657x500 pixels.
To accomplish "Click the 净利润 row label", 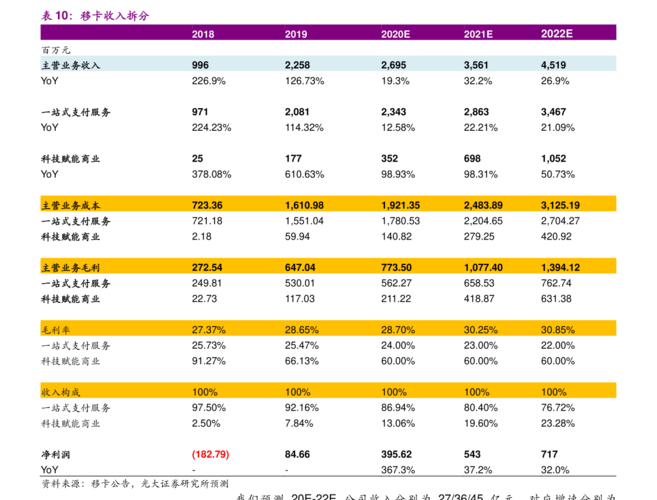I will click(x=54, y=454).
